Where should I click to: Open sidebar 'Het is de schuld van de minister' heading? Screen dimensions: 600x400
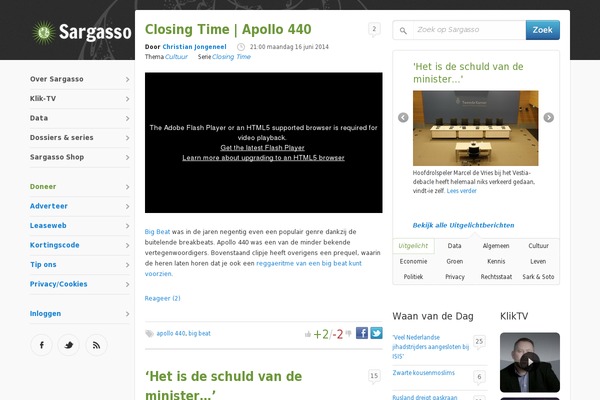pos(468,73)
